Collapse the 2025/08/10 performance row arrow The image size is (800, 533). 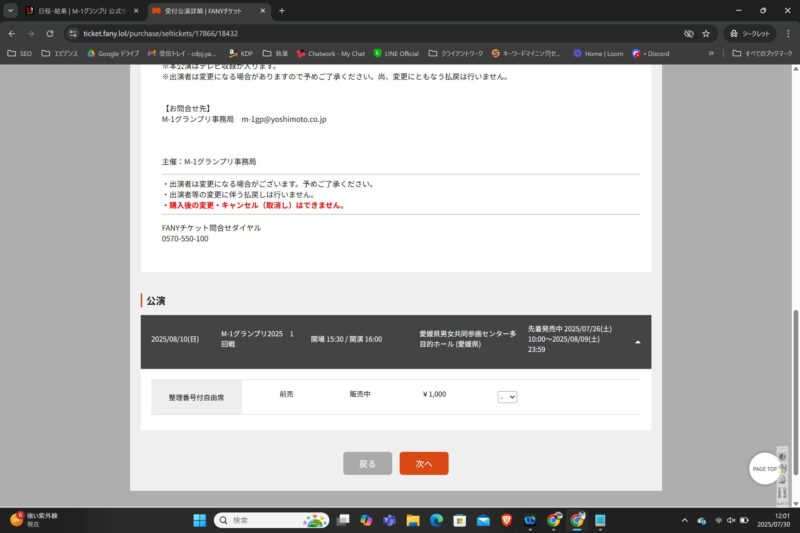pyautogui.click(x=637, y=342)
